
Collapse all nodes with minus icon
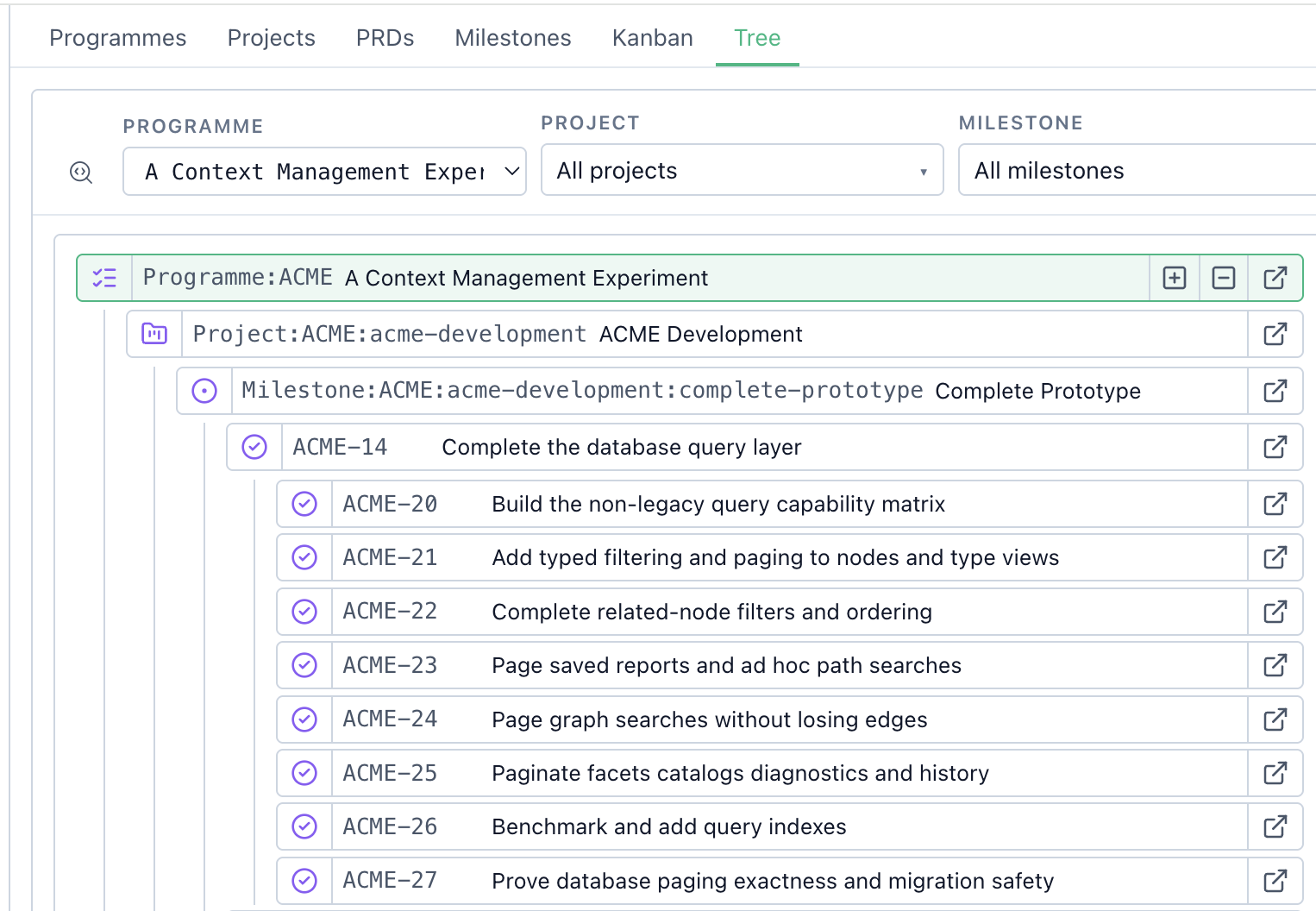coord(1224,278)
